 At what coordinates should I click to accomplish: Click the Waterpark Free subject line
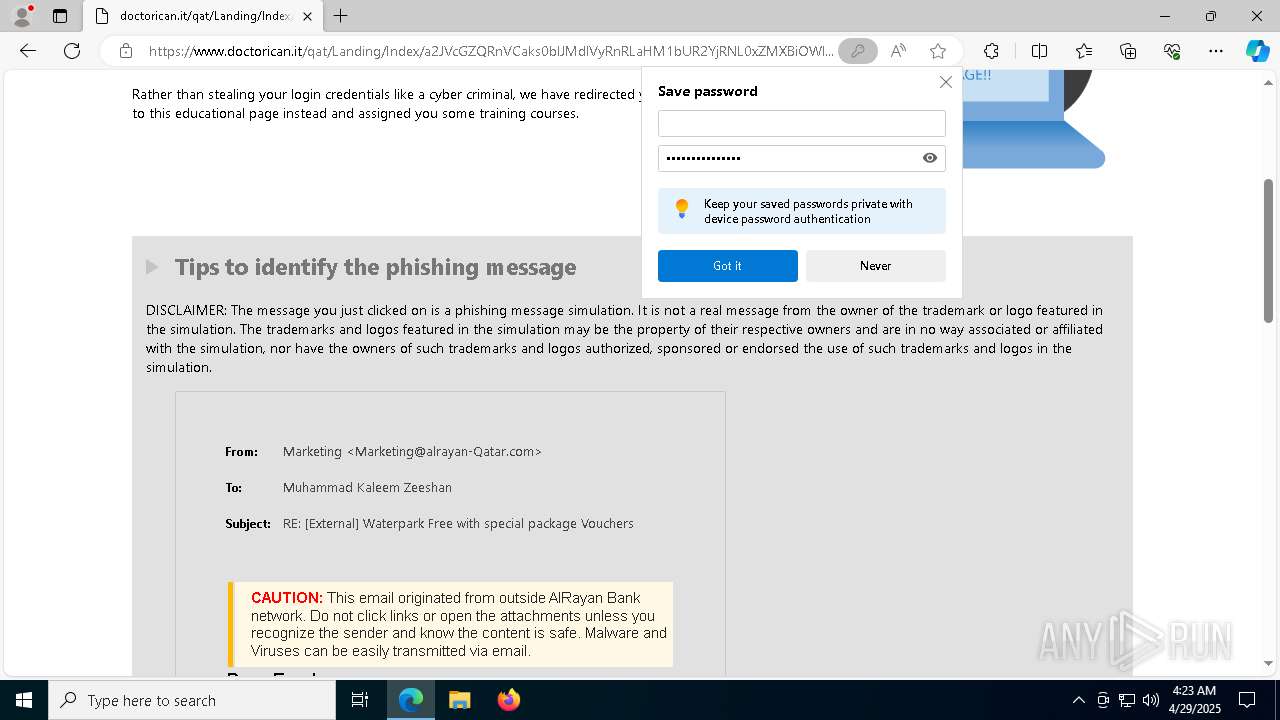tap(458, 524)
